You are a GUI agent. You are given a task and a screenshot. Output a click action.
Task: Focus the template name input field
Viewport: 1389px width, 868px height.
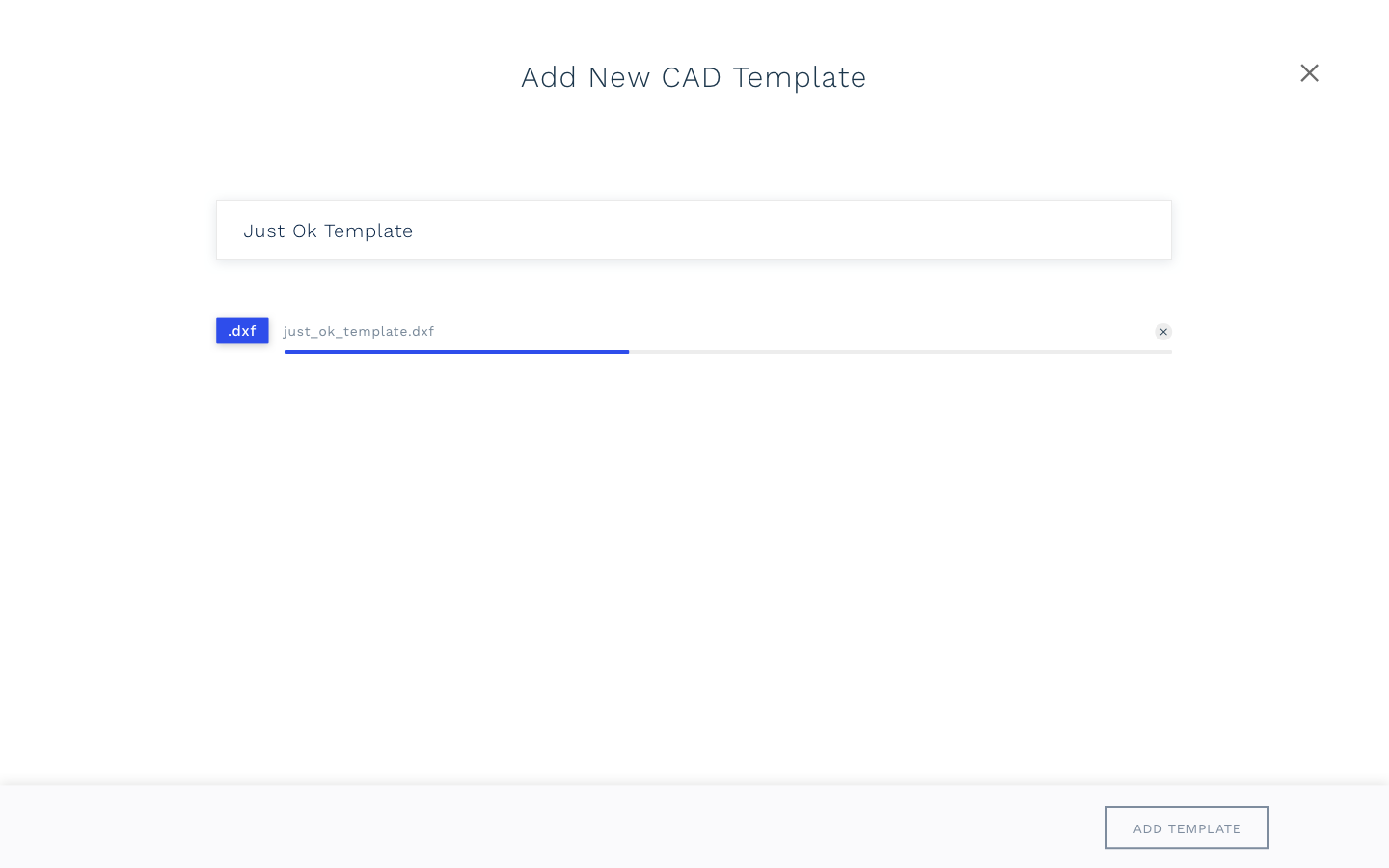click(x=694, y=231)
